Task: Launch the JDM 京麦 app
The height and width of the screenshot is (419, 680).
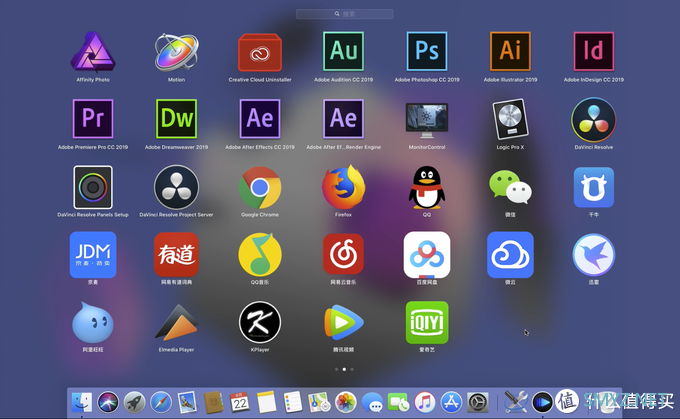Action: (93, 255)
